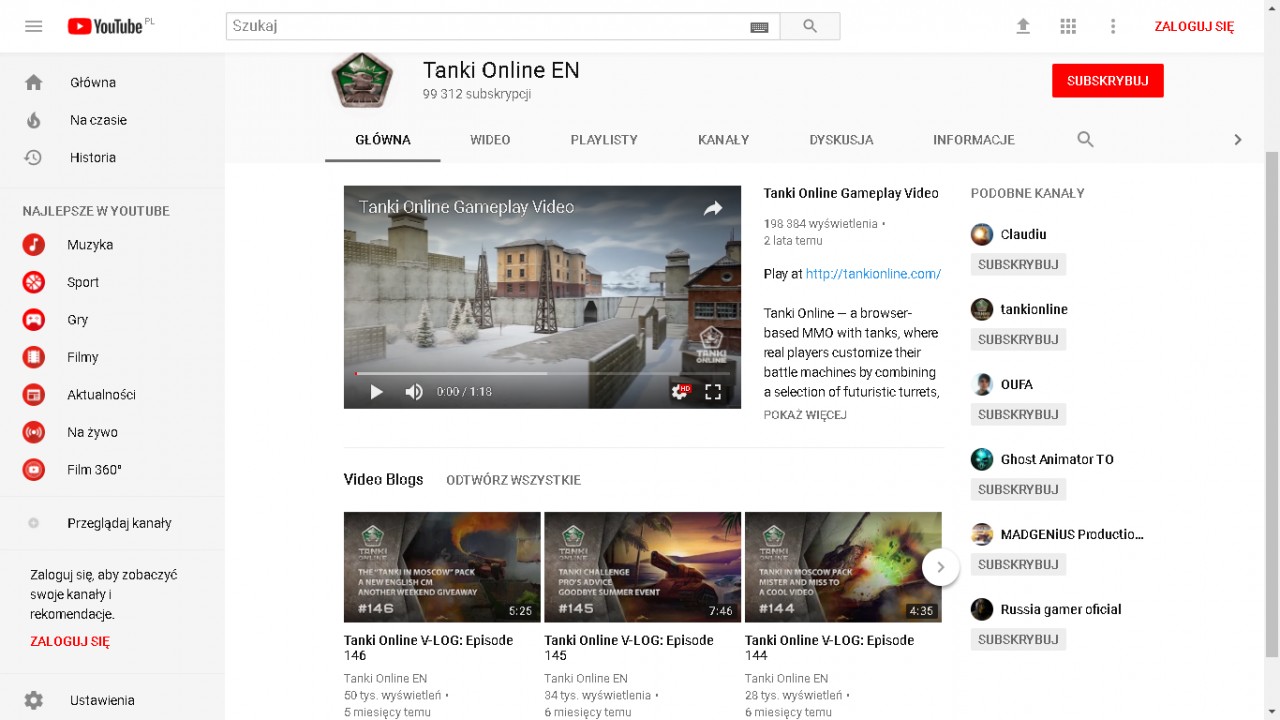Mute the featured video volume
Screen dimensions: 1280x720
(x=413, y=392)
